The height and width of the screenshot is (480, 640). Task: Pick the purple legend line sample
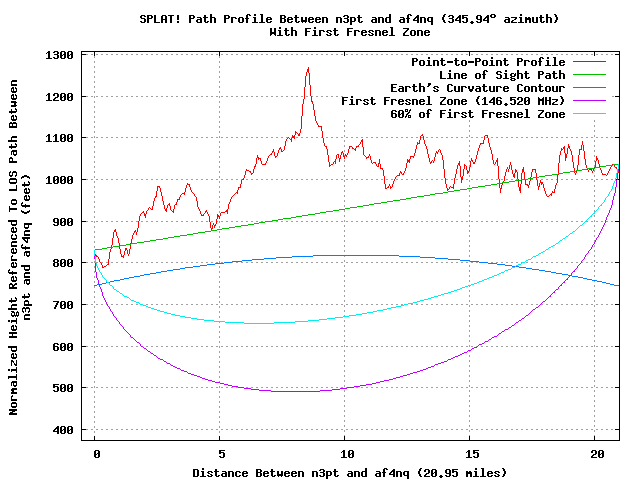point(592,101)
